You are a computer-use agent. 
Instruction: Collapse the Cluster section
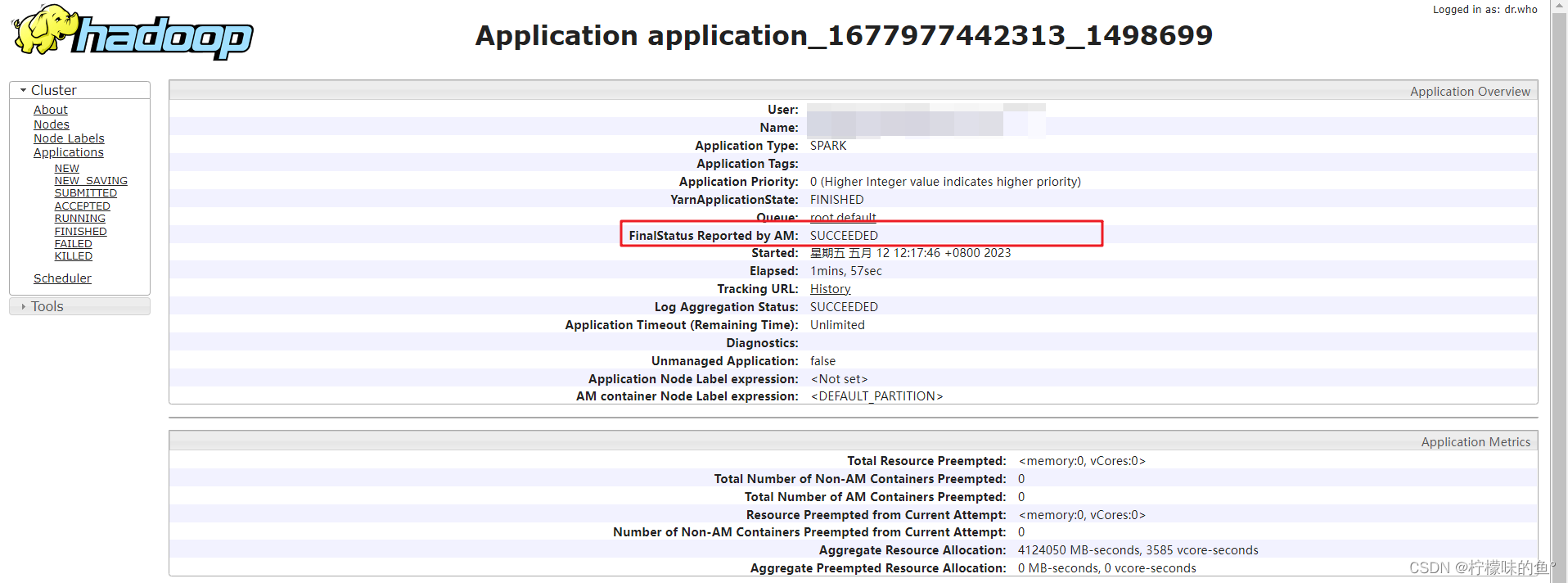(x=79, y=90)
